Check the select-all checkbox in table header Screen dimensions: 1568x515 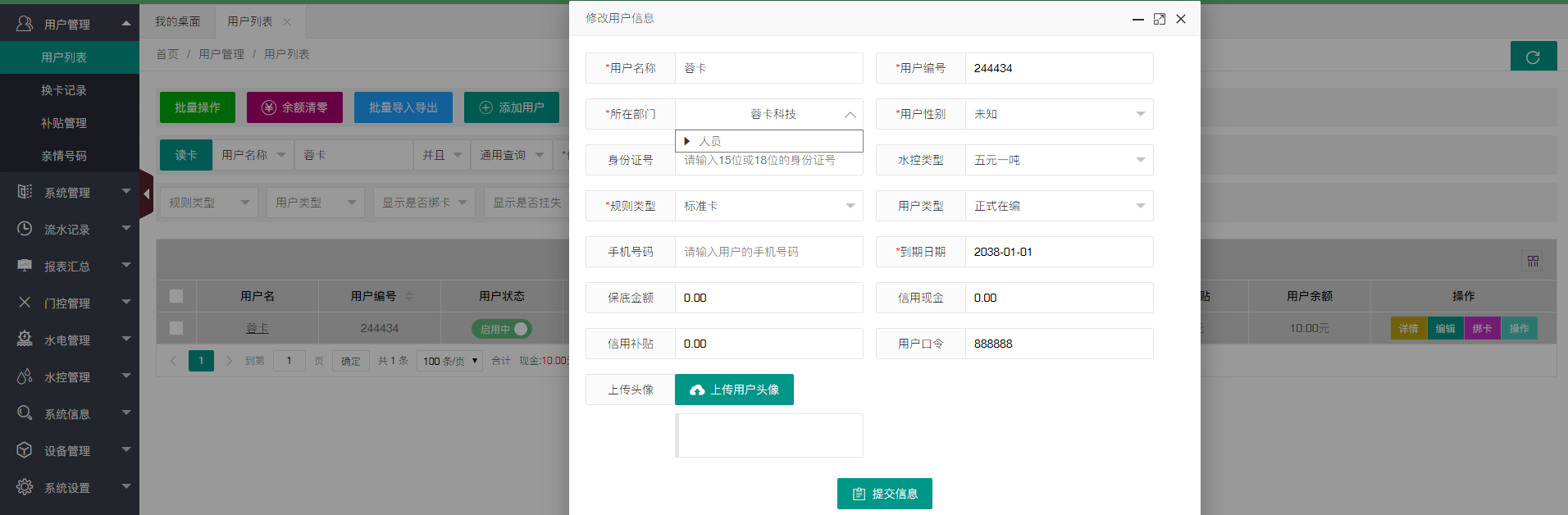176,296
